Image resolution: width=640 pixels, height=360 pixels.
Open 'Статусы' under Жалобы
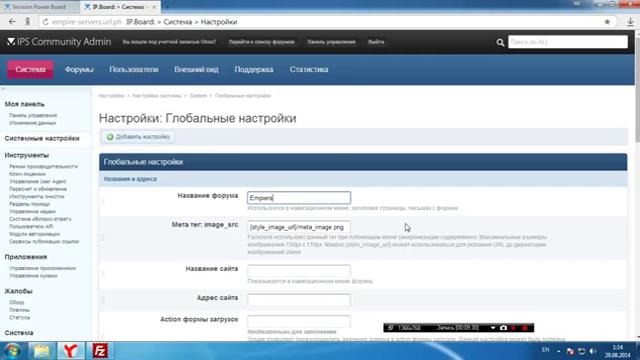tap(20, 317)
